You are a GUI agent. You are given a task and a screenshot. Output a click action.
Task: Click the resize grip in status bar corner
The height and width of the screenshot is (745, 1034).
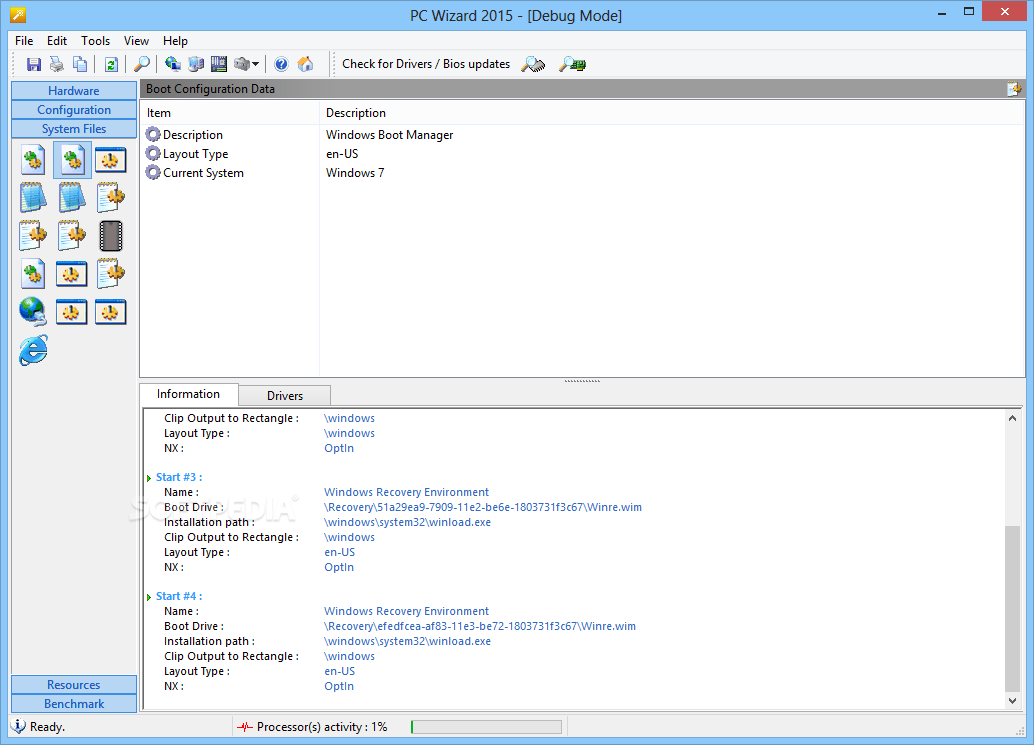(x=1019, y=730)
